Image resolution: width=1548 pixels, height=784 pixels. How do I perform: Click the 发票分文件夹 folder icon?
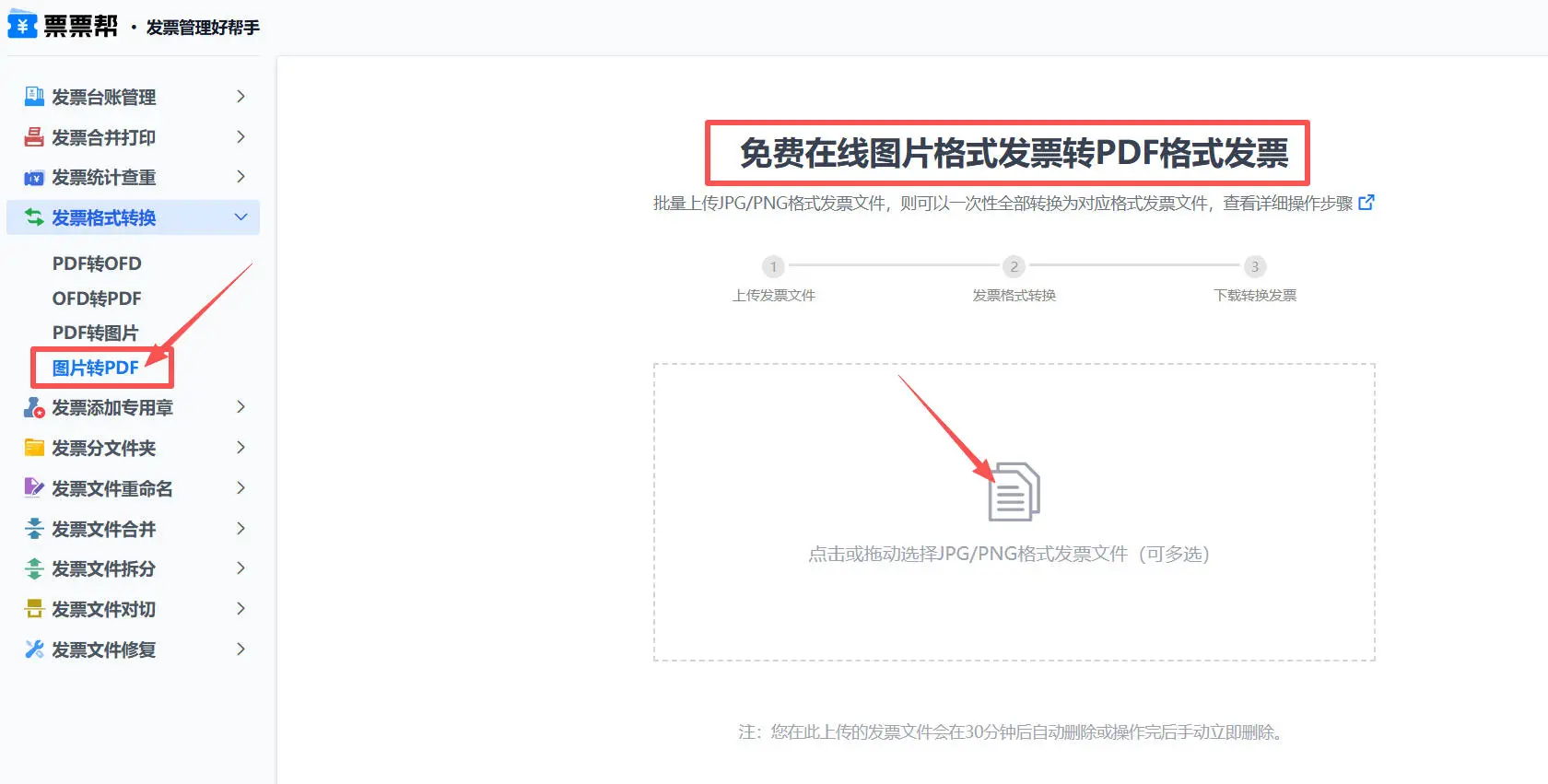coord(34,448)
